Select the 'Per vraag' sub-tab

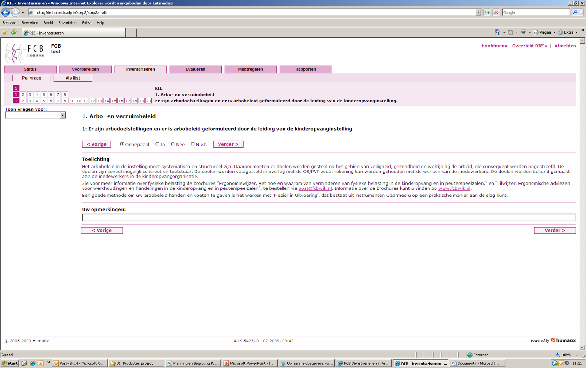pos(31,78)
